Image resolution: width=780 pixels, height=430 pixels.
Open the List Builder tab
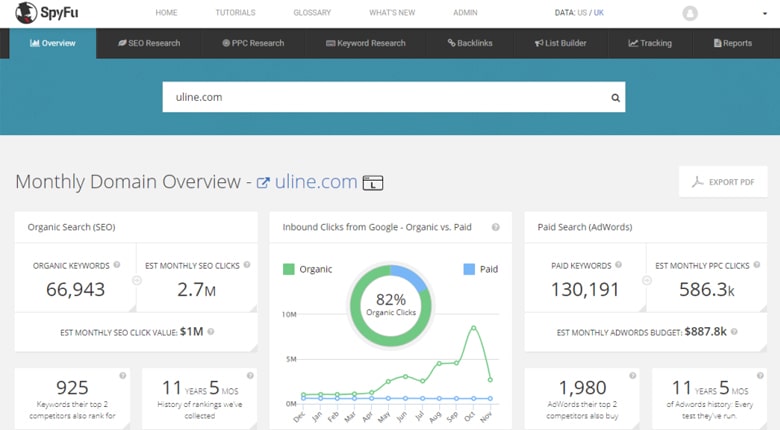pos(561,43)
